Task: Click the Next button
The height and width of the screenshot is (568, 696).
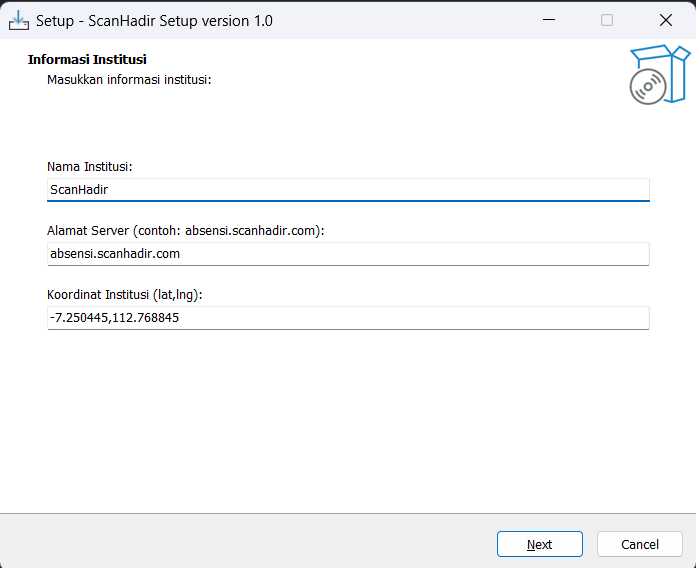Action: pos(539,544)
